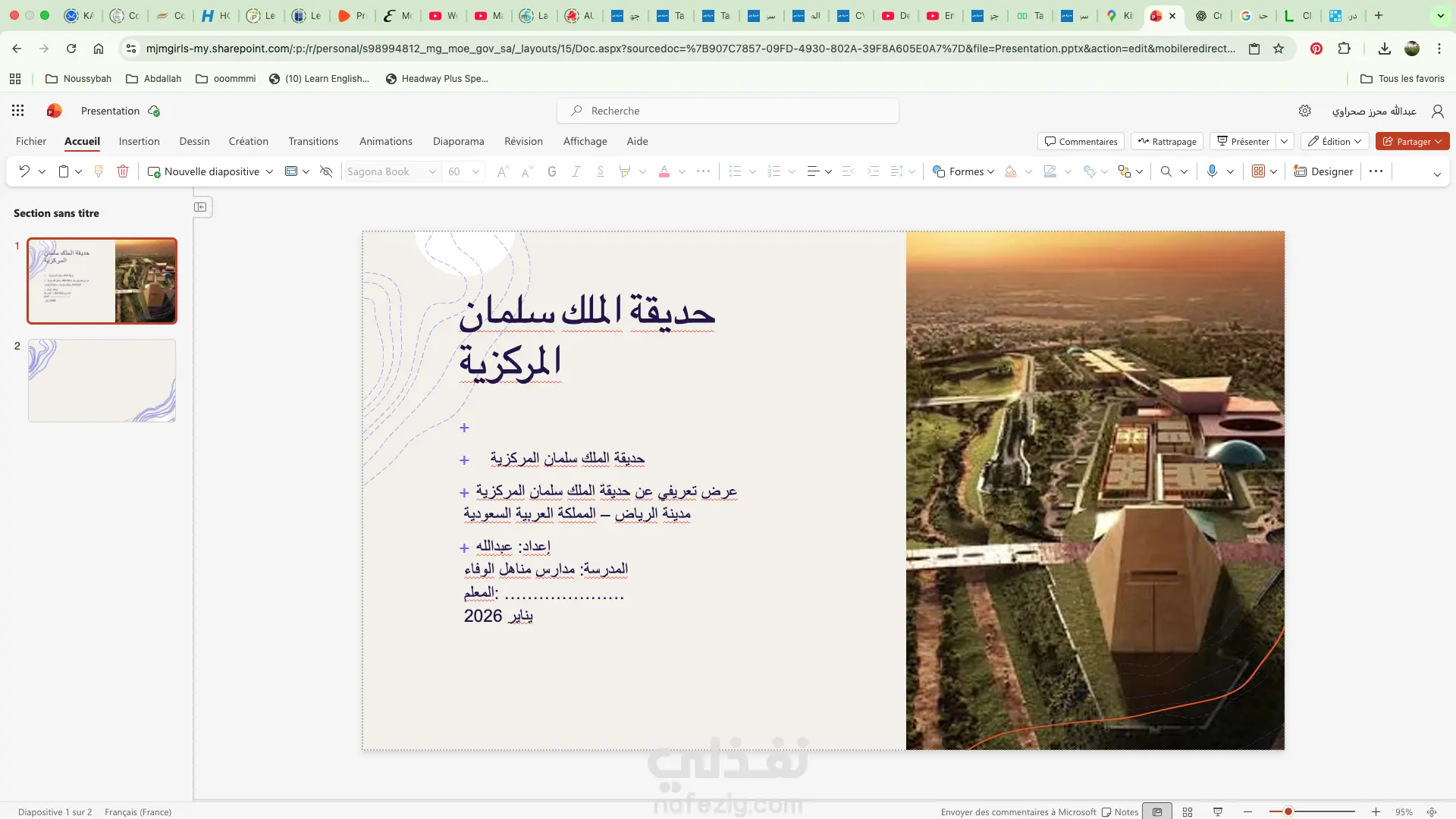Click the Undo arrow icon

coord(24,171)
